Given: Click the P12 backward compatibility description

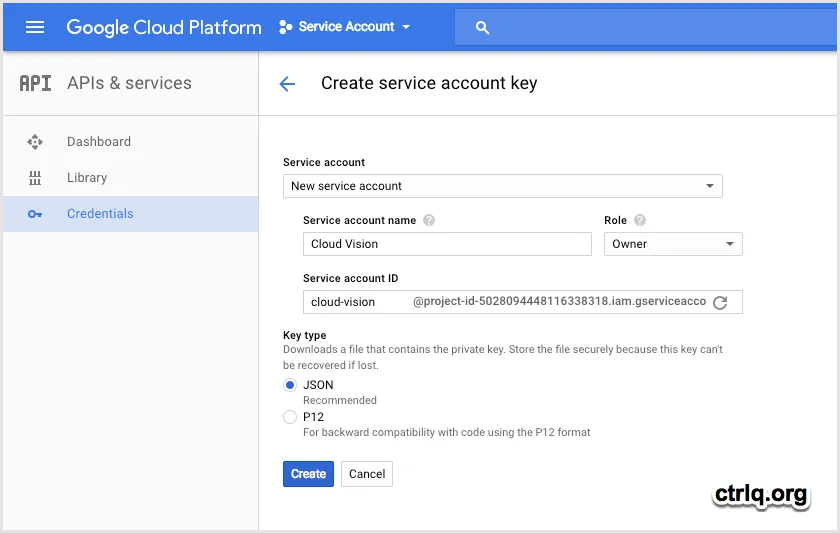Looking at the screenshot, I should pos(447,432).
